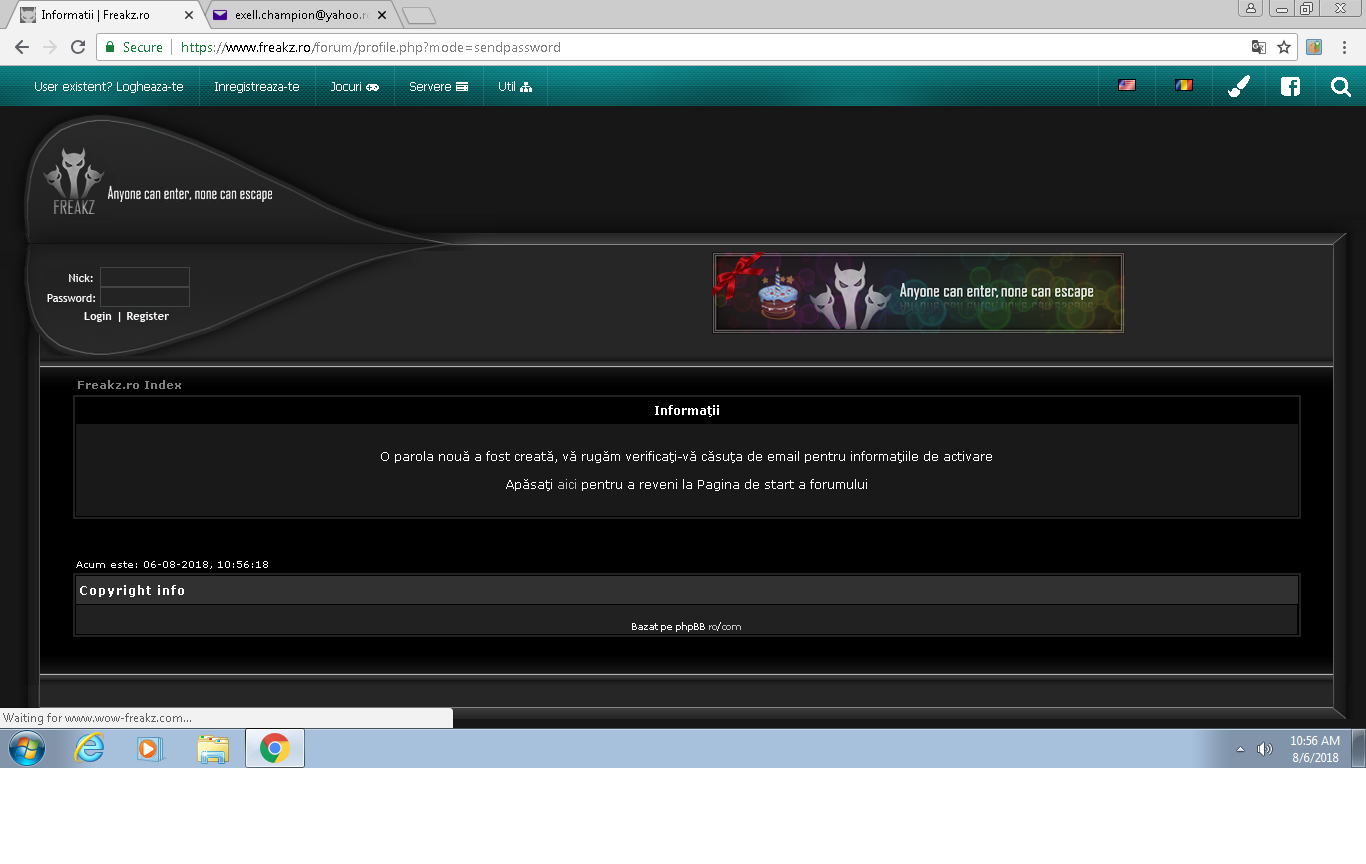1366x864 pixels.
Task: Click the 'O parola nouă a fost creată' message
Action: click(686, 457)
